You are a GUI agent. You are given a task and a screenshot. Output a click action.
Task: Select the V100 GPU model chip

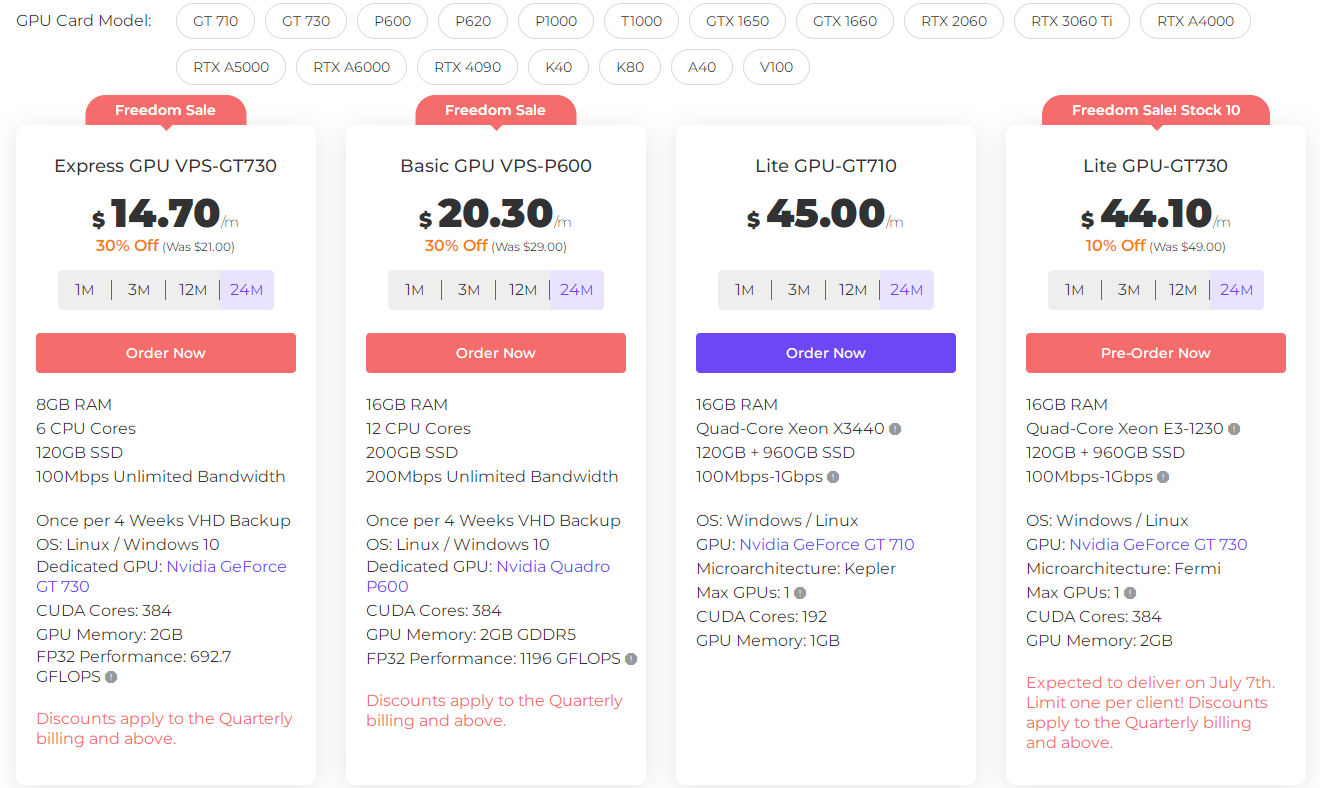pos(776,68)
